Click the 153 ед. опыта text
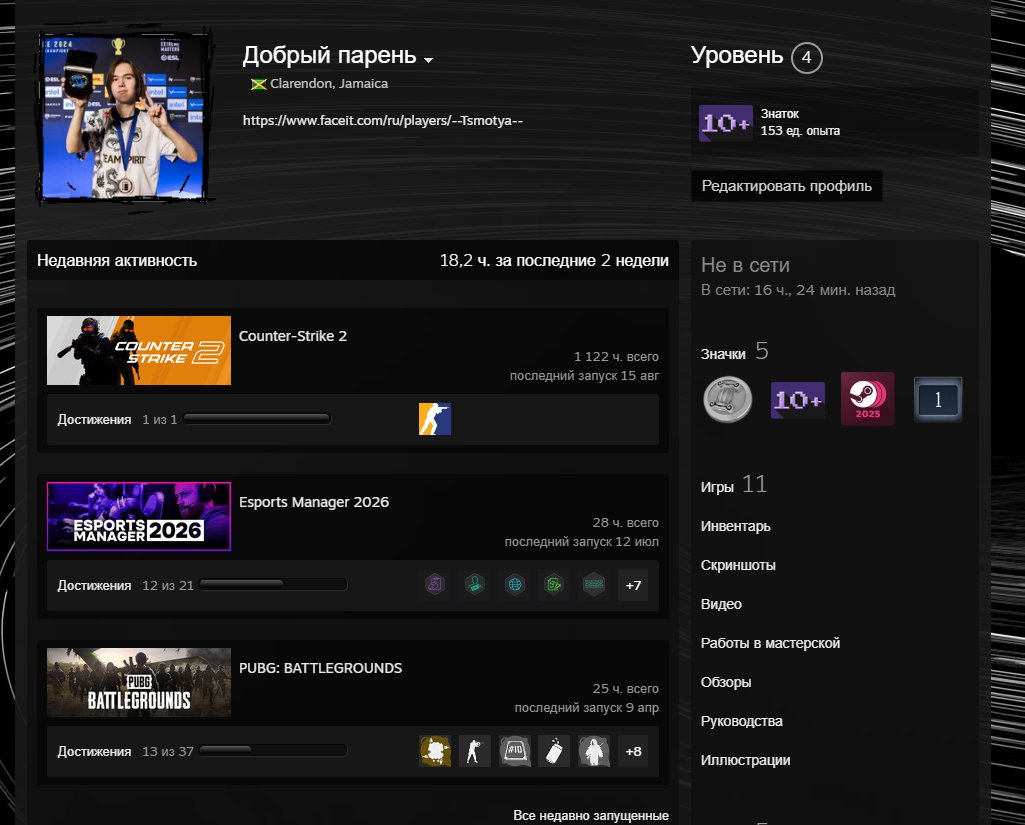 tap(800, 131)
